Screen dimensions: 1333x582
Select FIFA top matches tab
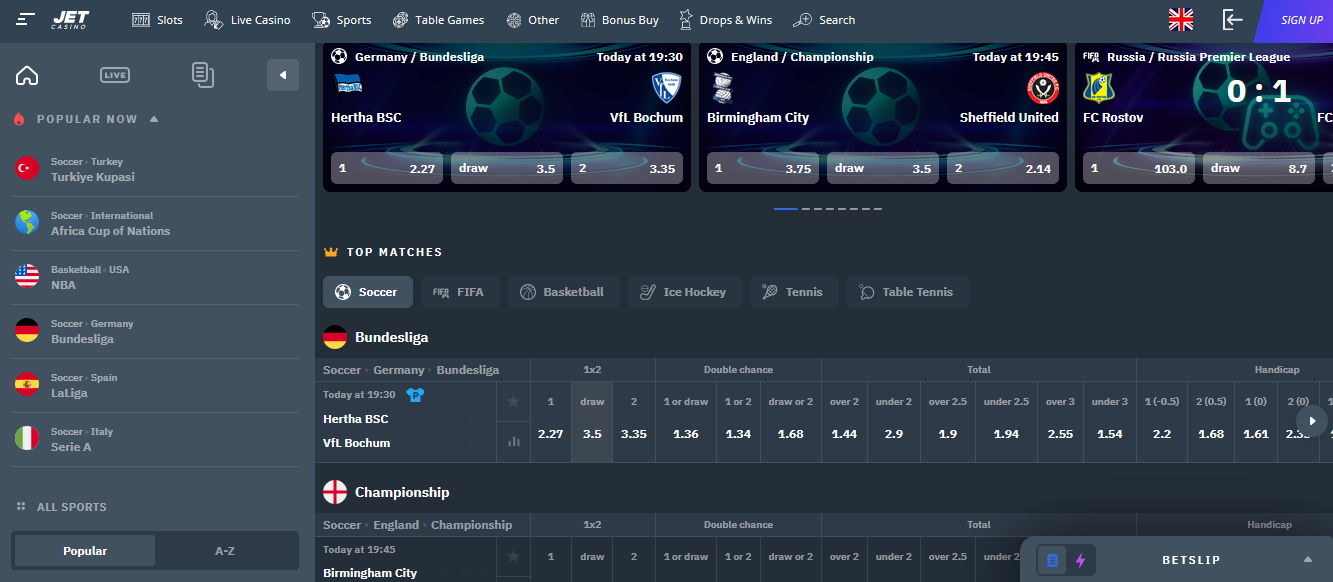[x=460, y=292]
